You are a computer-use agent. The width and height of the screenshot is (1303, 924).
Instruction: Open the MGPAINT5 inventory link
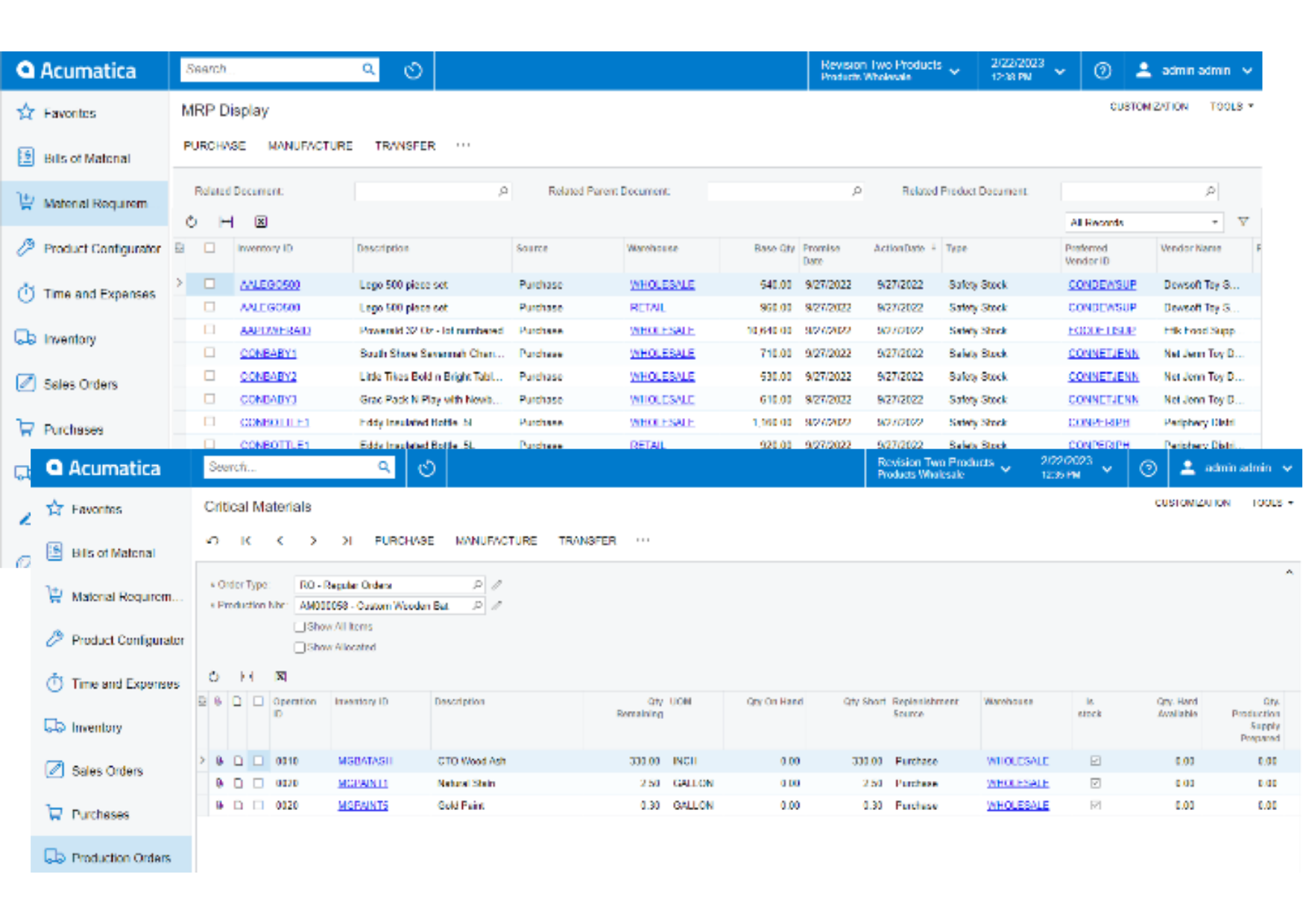[x=363, y=806]
